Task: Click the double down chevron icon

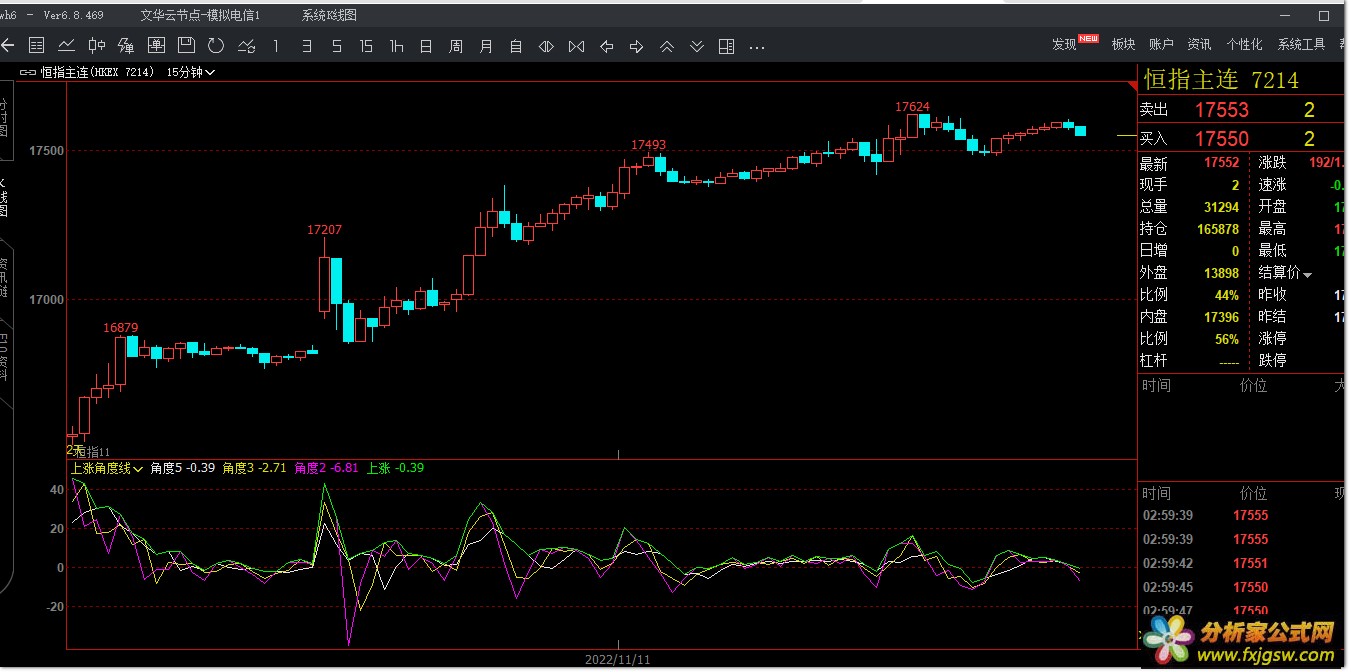Action: (x=697, y=45)
